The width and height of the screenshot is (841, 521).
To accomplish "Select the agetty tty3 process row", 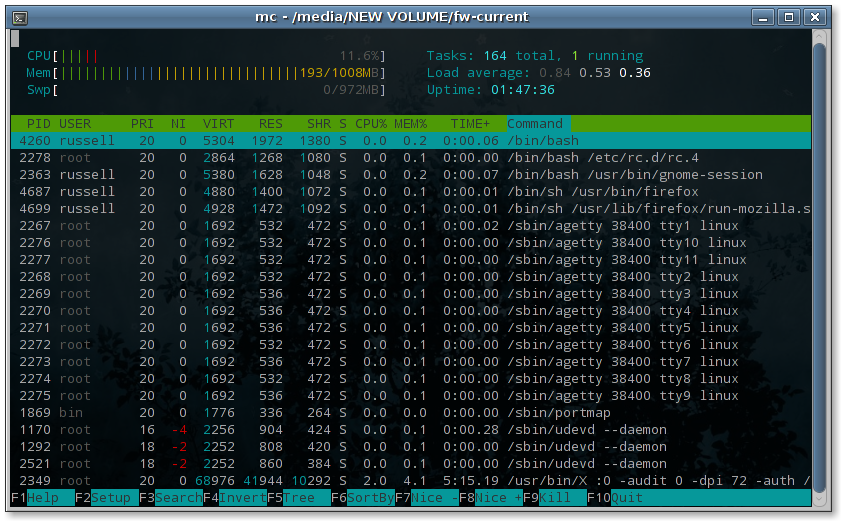I will 411,293.
